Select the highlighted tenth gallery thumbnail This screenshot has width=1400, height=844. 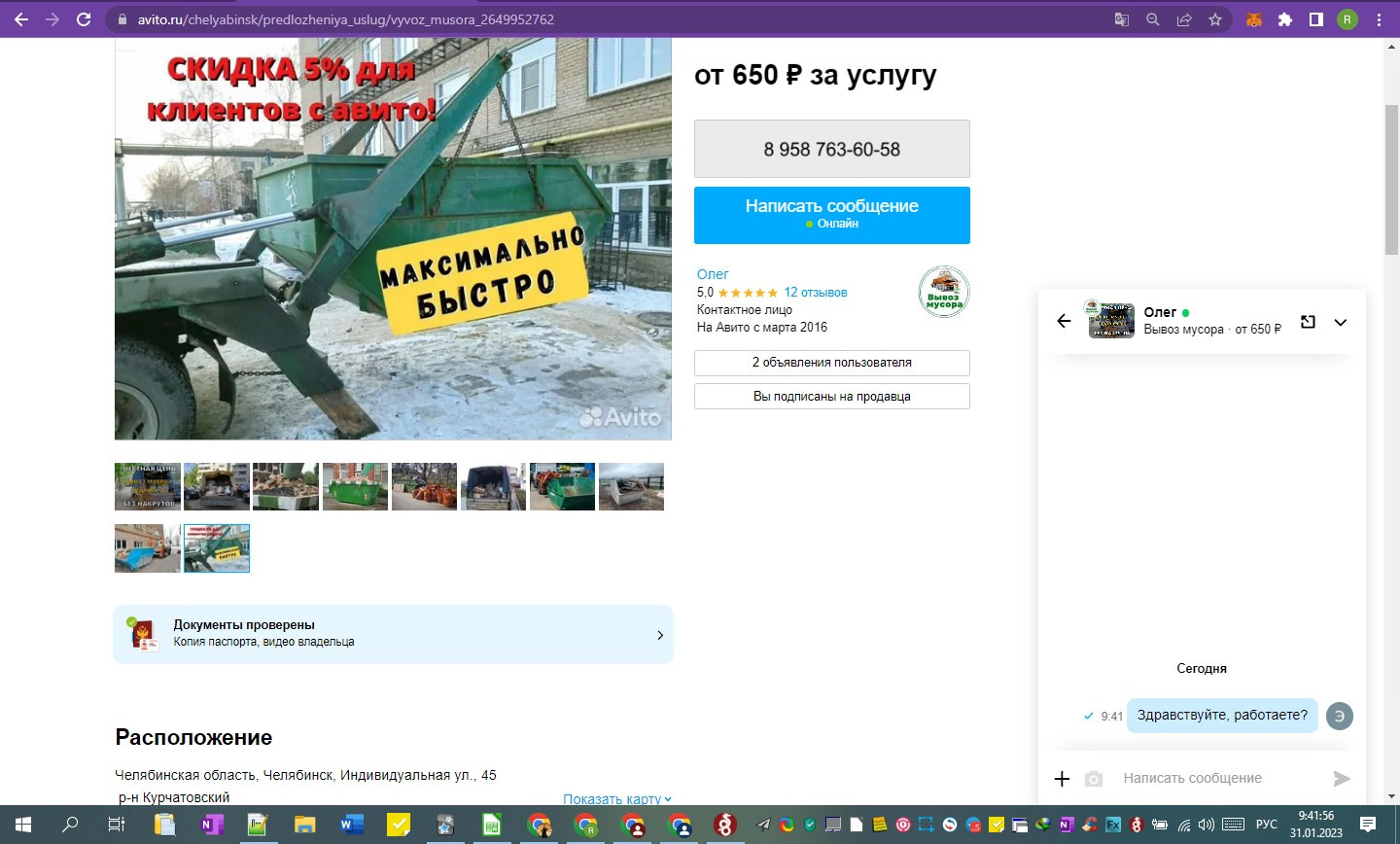coord(217,548)
